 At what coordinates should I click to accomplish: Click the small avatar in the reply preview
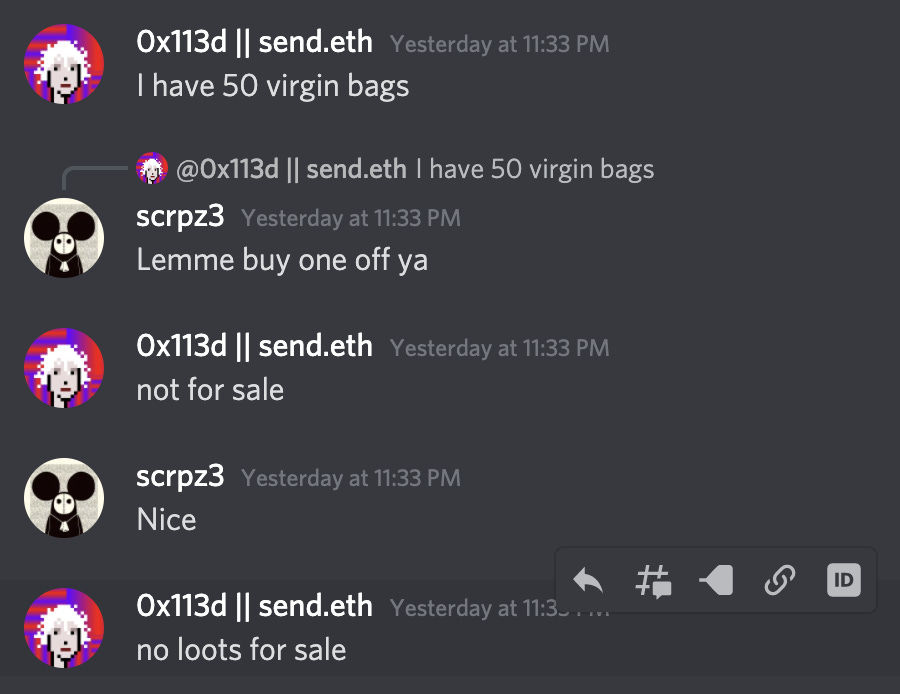[x=152, y=168]
